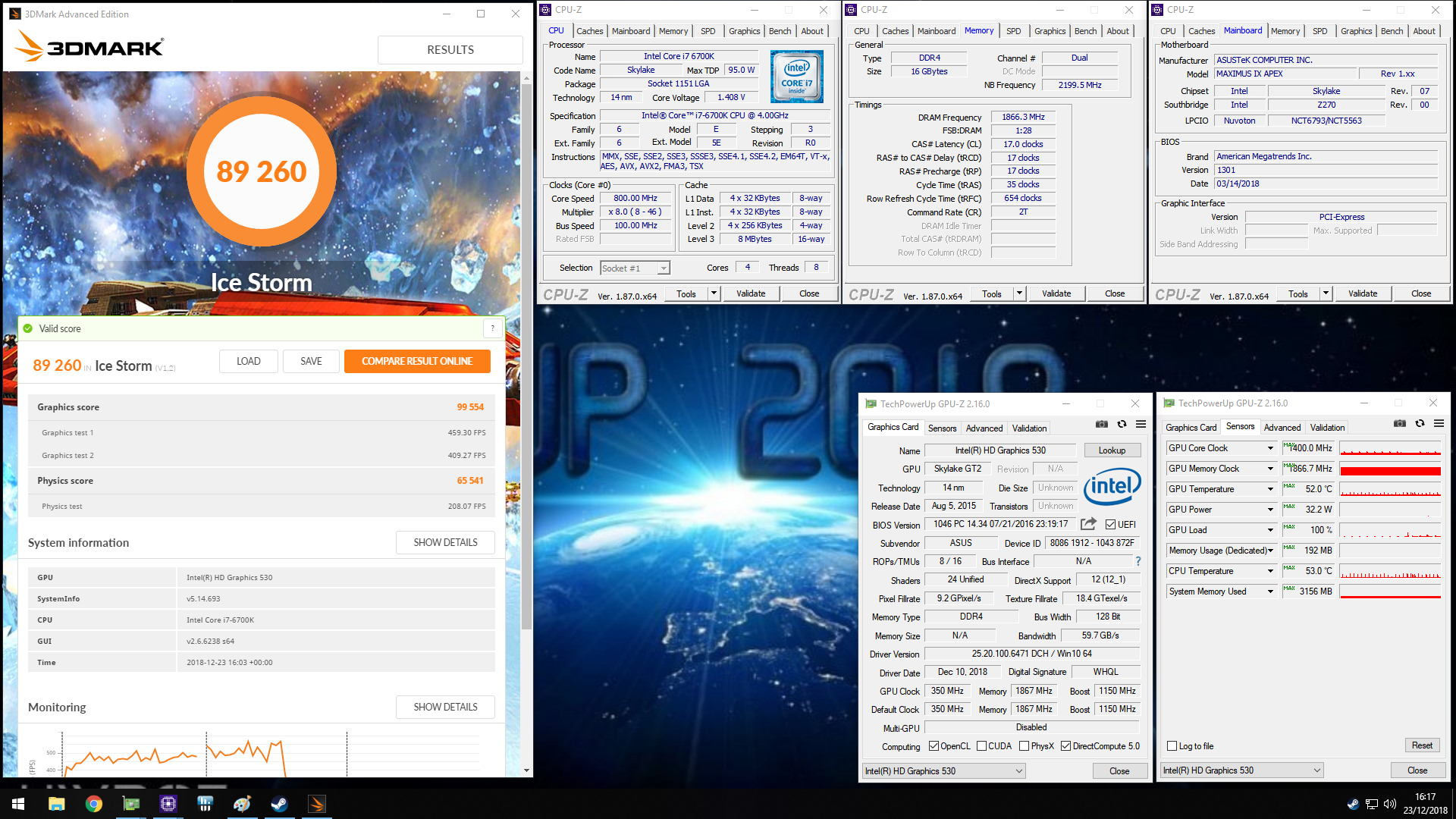Open the Windows Start menu
Image resolution: width=1456 pixels, height=819 pixels.
(x=18, y=804)
